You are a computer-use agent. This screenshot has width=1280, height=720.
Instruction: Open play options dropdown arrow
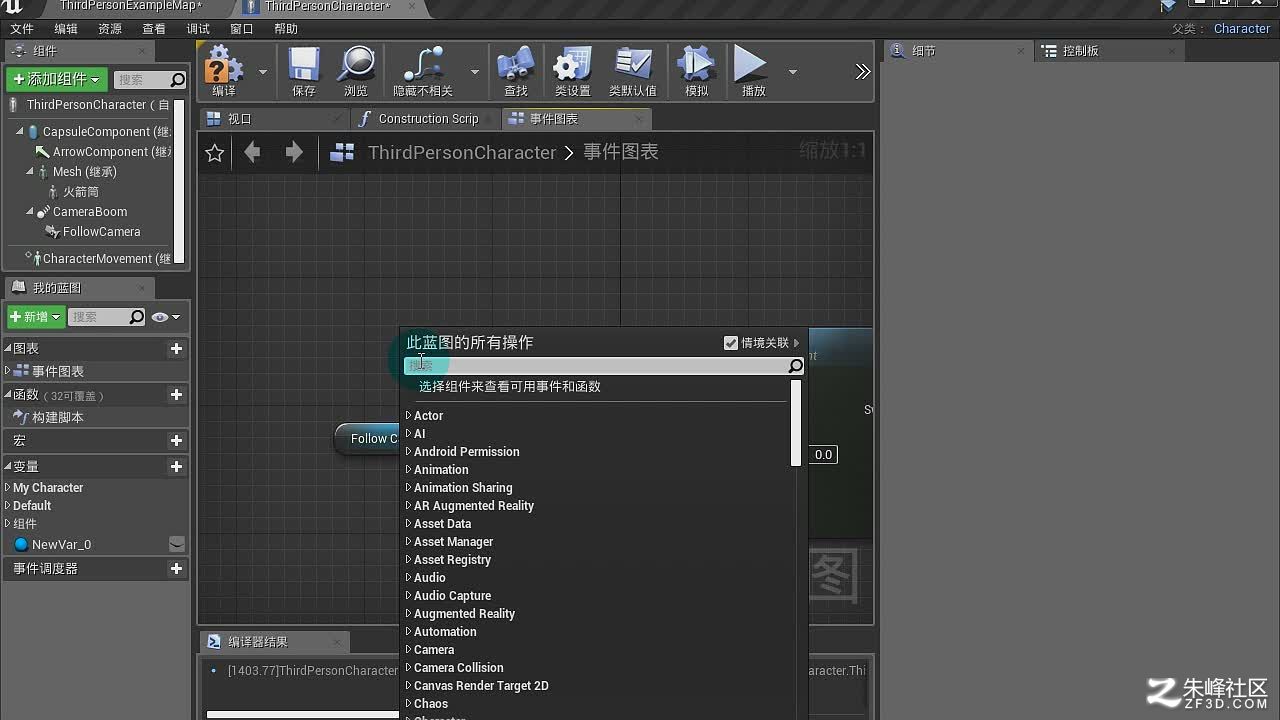coord(792,72)
